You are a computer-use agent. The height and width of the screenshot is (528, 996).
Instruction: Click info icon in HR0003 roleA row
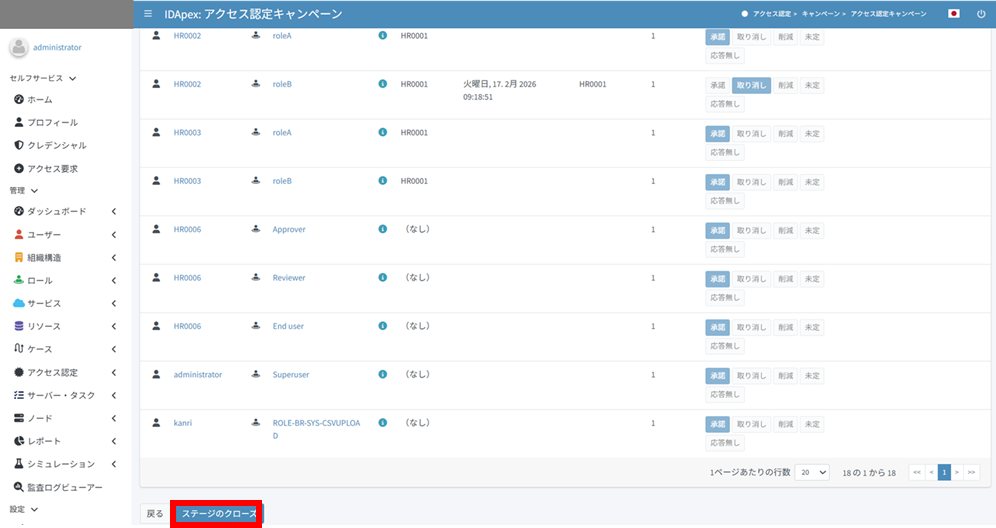(382, 132)
